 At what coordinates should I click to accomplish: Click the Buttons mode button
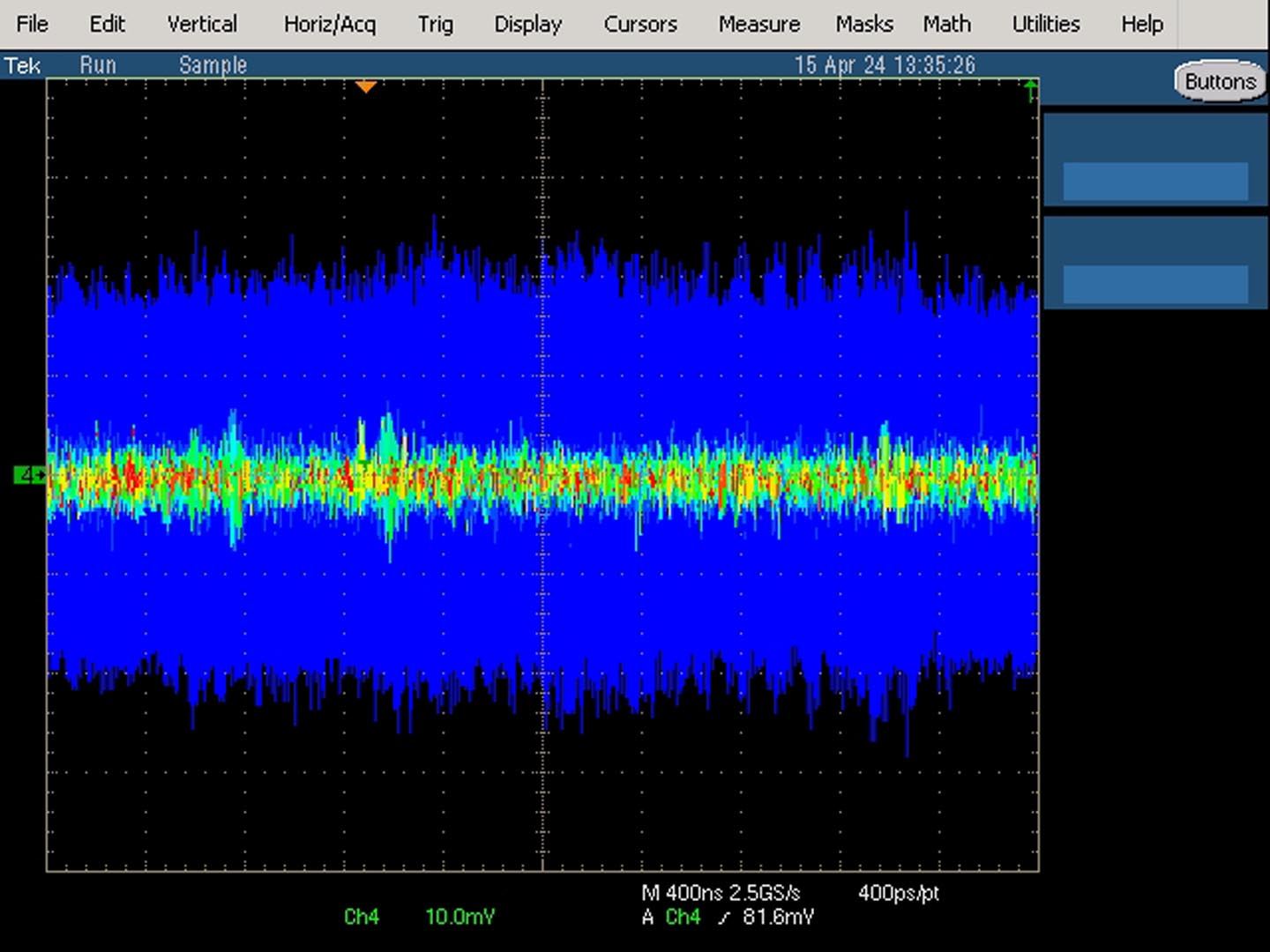(x=1220, y=82)
